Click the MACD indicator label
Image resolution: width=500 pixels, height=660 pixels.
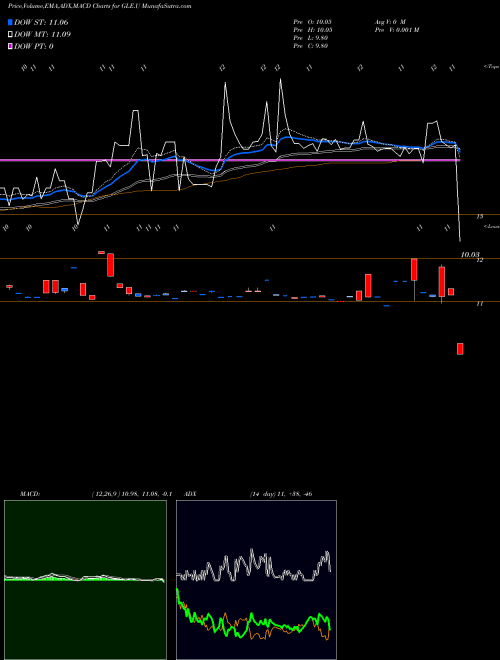tap(30, 494)
